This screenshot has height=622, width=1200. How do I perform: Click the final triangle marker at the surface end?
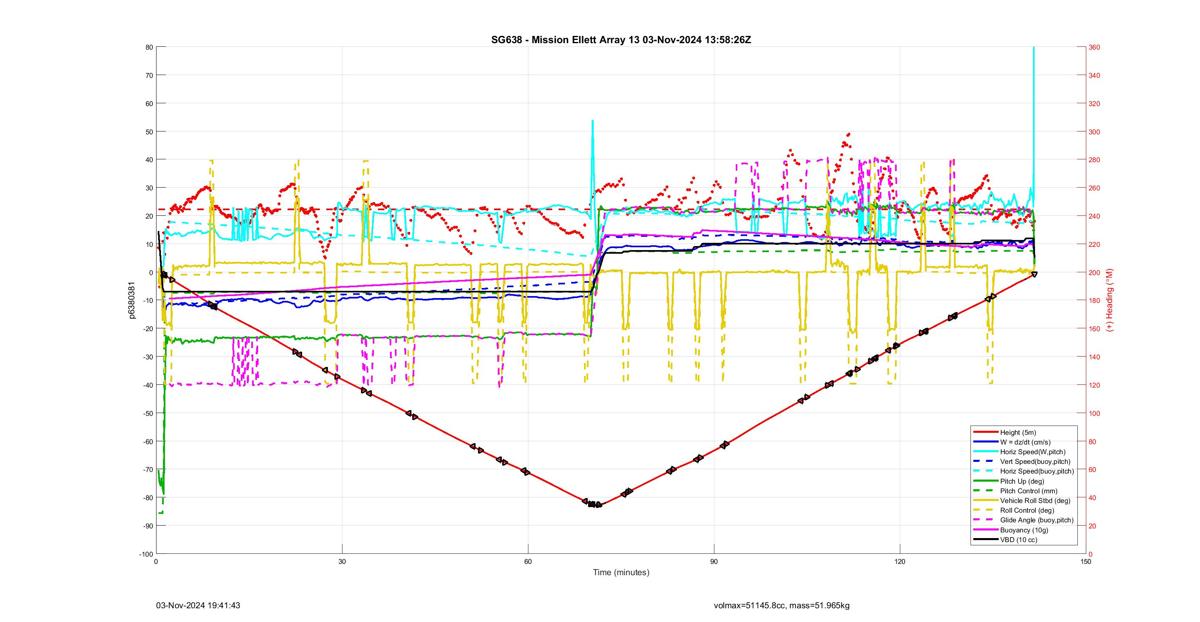pyautogui.click(x=1034, y=273)
